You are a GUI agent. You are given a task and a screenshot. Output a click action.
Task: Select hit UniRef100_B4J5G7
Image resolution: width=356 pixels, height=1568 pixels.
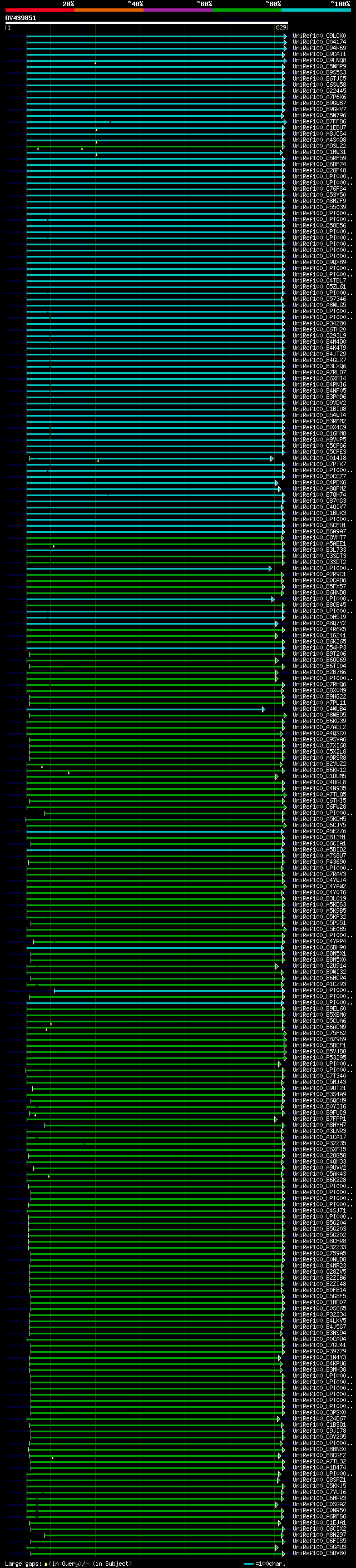click(319, 1327)
